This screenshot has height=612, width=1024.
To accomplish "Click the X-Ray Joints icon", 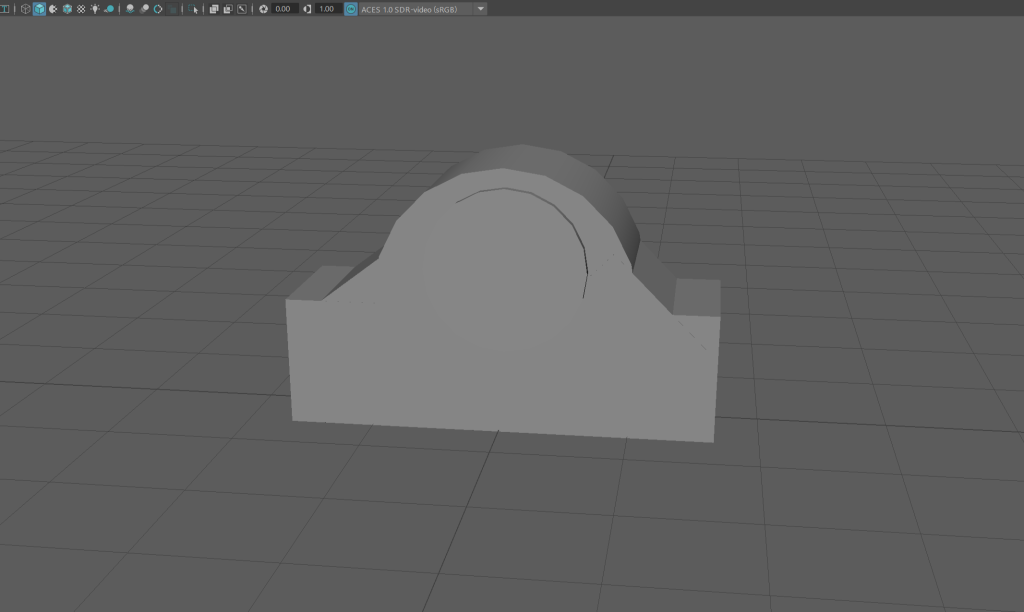I will 241,8.
